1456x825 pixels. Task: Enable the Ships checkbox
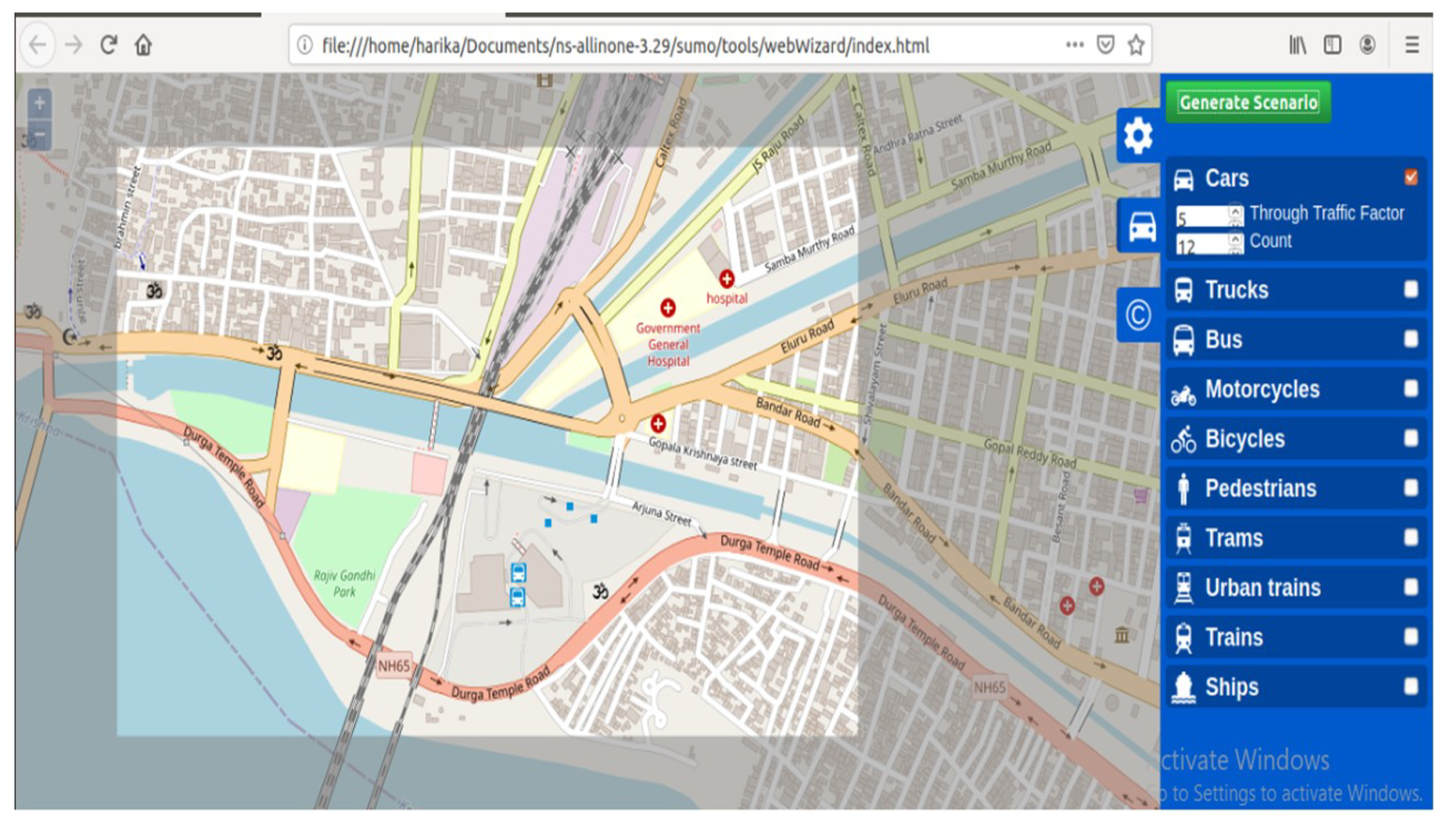[1411, 686]
